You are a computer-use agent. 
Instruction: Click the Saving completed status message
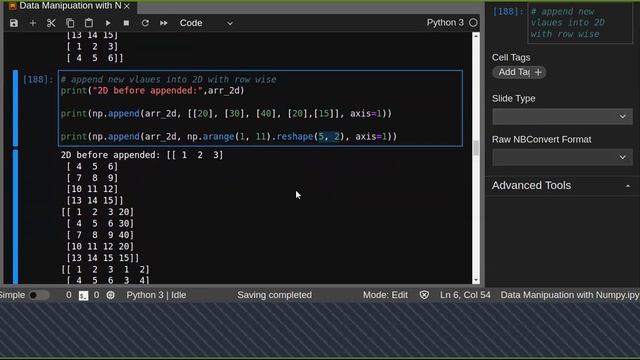point(274,295)
